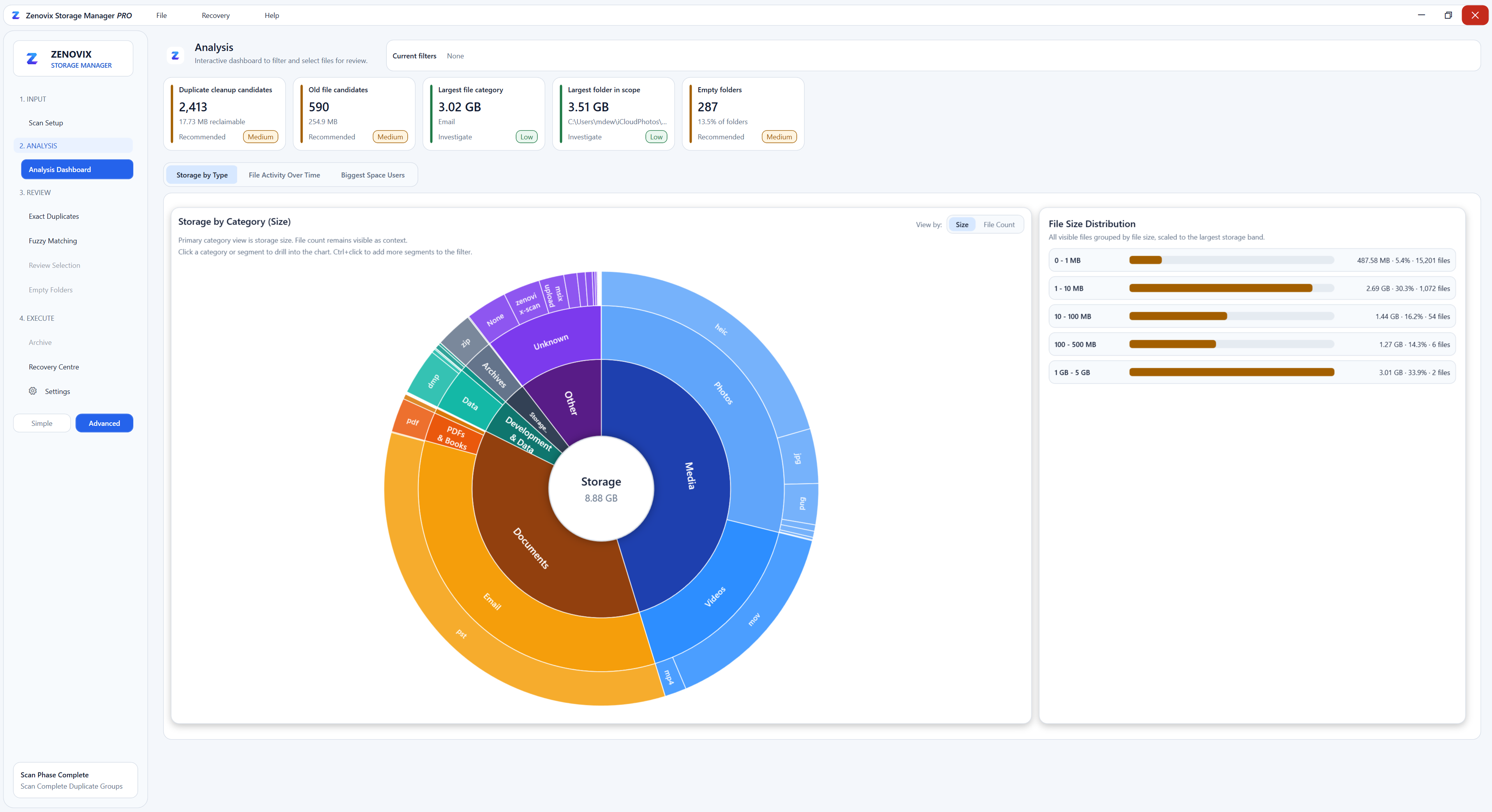Click Old file candidates card
This screenshot has height=812, width=1492.
[x=354, y=113]
